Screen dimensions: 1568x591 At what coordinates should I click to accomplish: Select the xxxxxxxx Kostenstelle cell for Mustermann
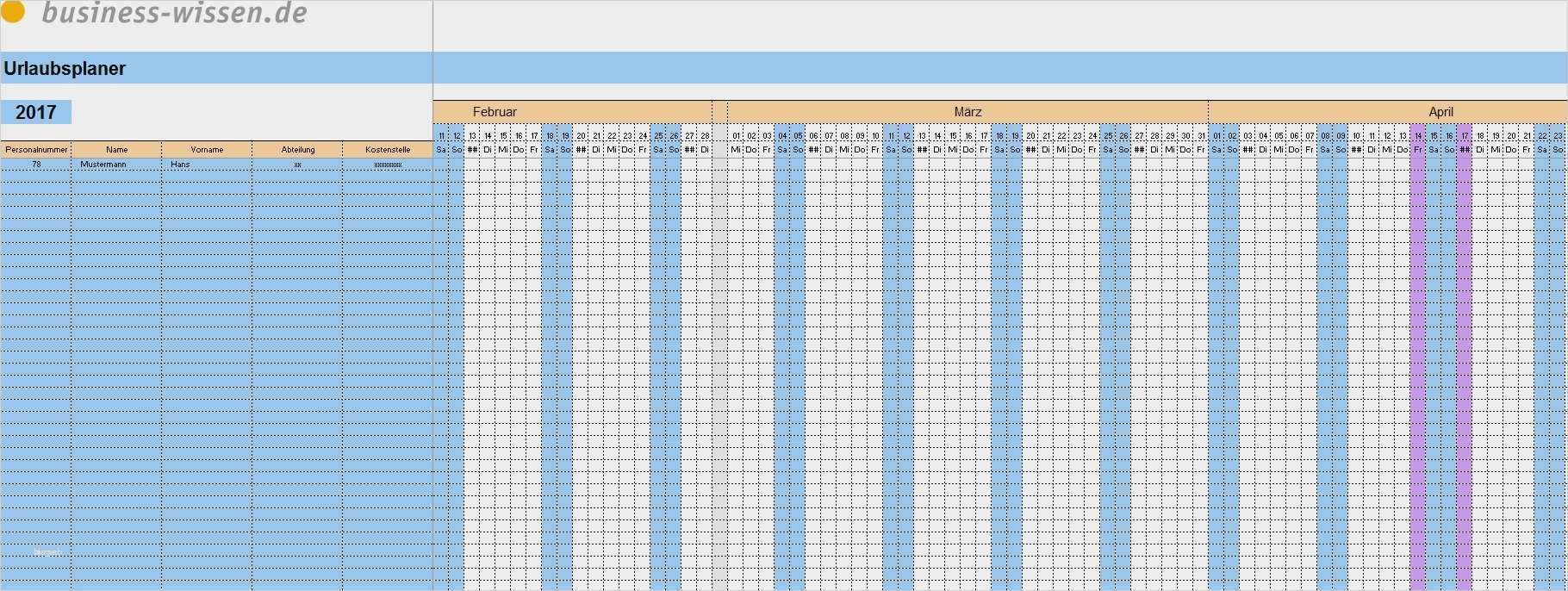pos(388,164)
